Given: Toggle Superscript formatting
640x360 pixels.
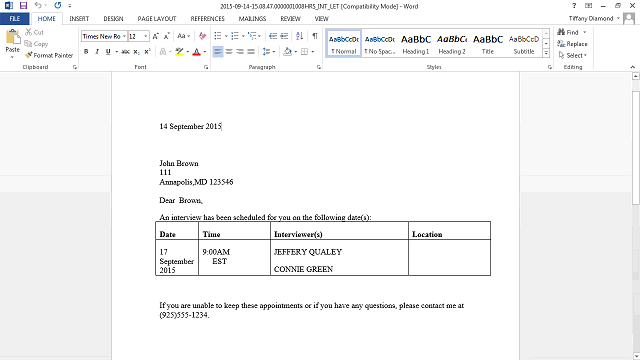Looking at the screenshot, I should coord(147,52).
